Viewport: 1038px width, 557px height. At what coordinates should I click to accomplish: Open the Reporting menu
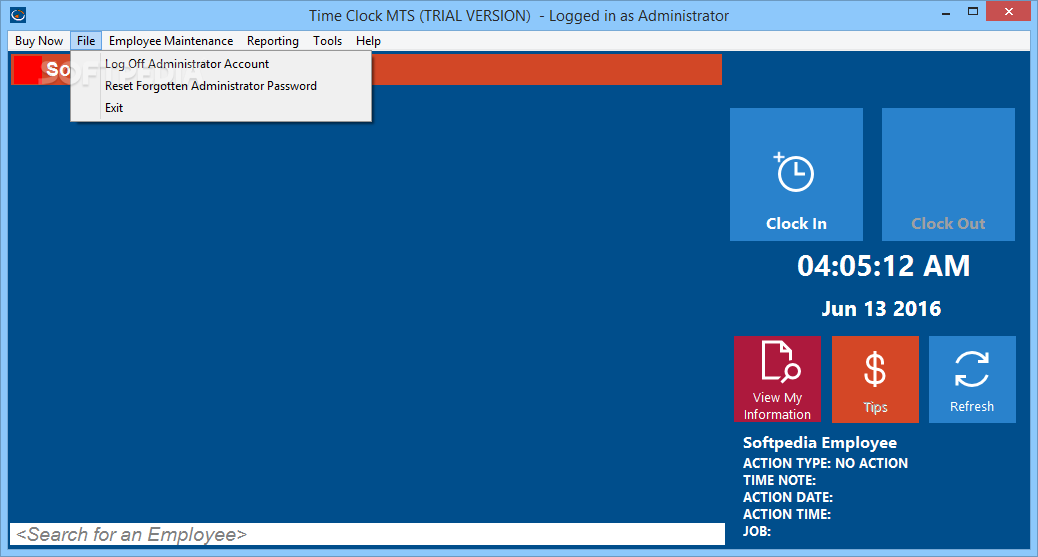[x=273, y=41]
